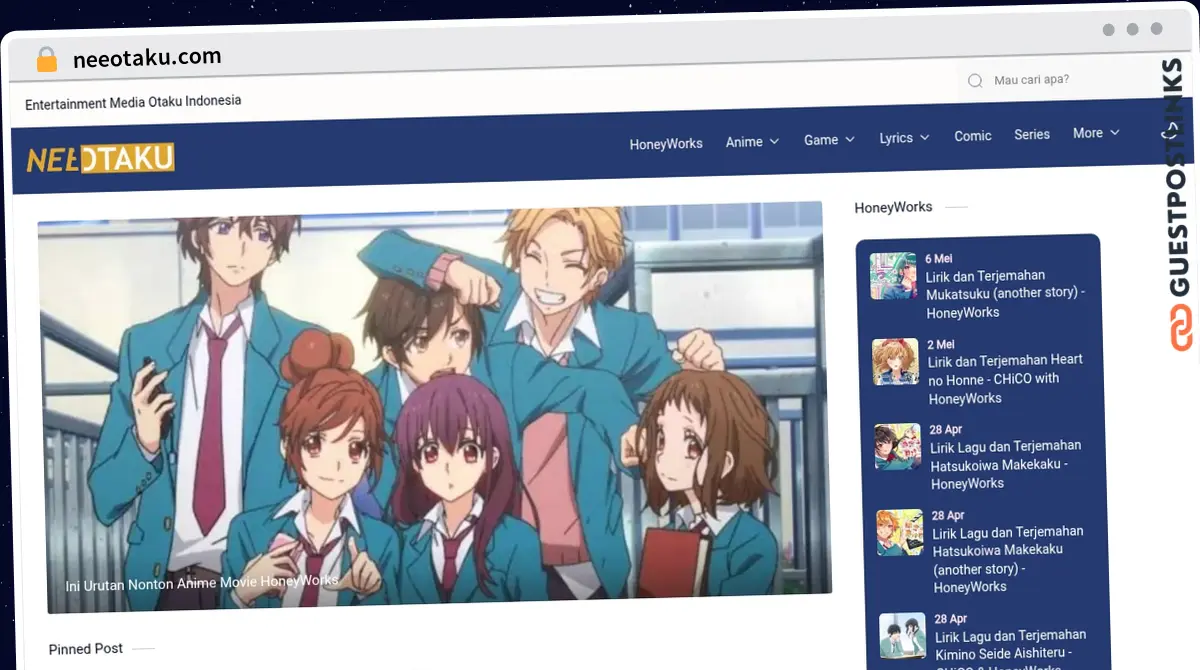This screenshot has height=670, width=1200.
Task: Open the NeoOtaku logo homepage link
Action: tap(100, 158)
